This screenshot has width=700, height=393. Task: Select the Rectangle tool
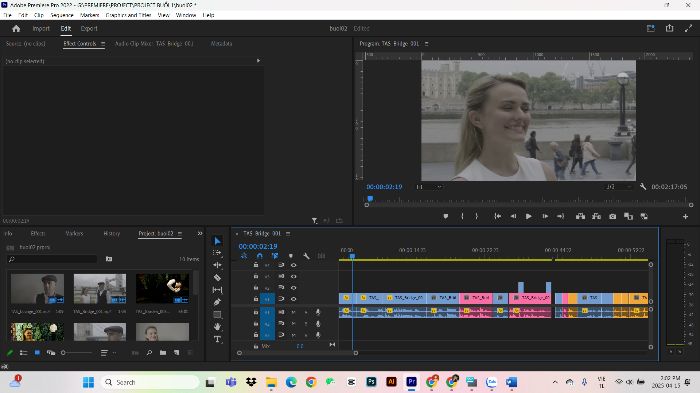coord(217,314)
